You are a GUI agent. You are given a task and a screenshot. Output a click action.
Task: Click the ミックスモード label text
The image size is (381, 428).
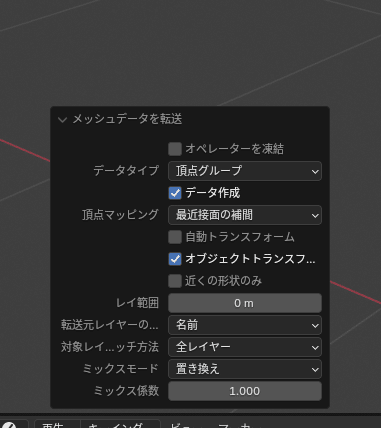[120, 369]
